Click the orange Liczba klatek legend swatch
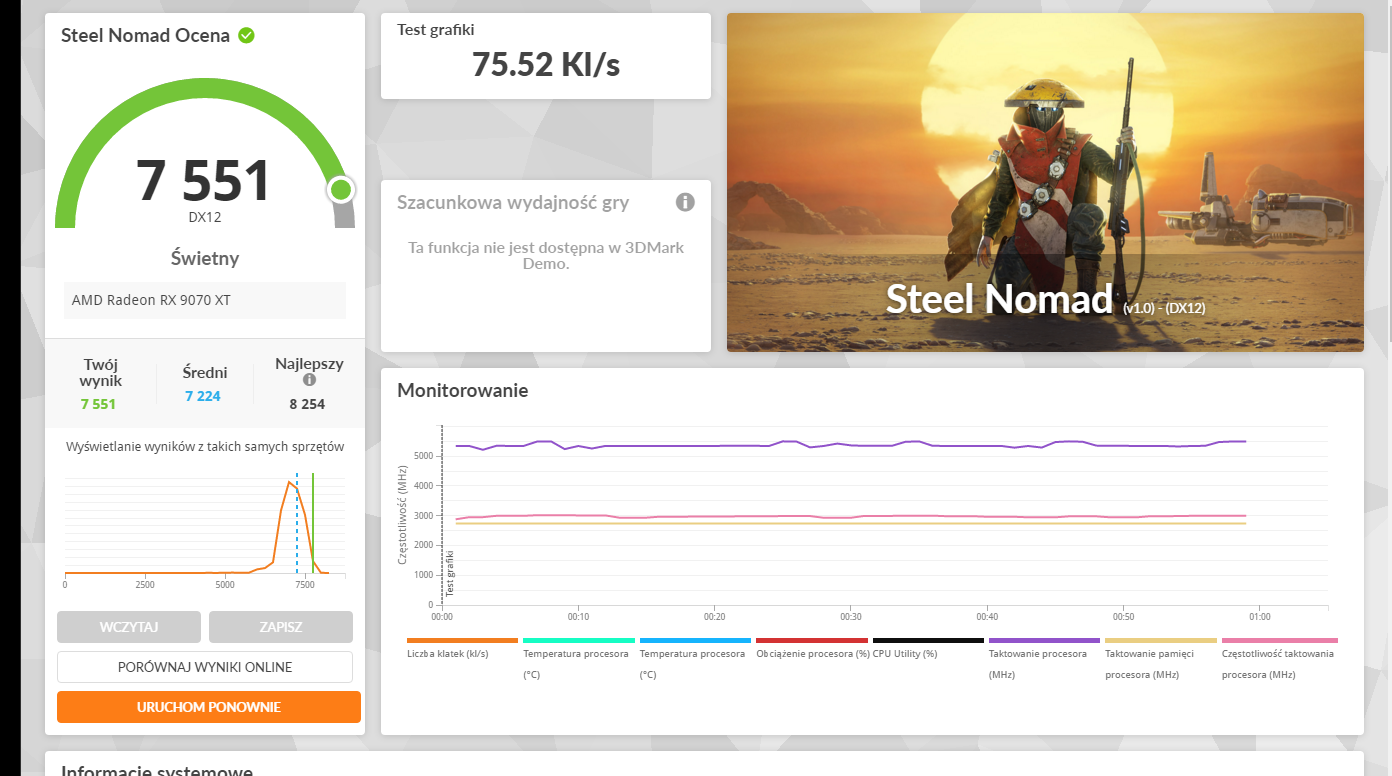The height and width of the screenshot is (776, 1392). click(462, 640)
